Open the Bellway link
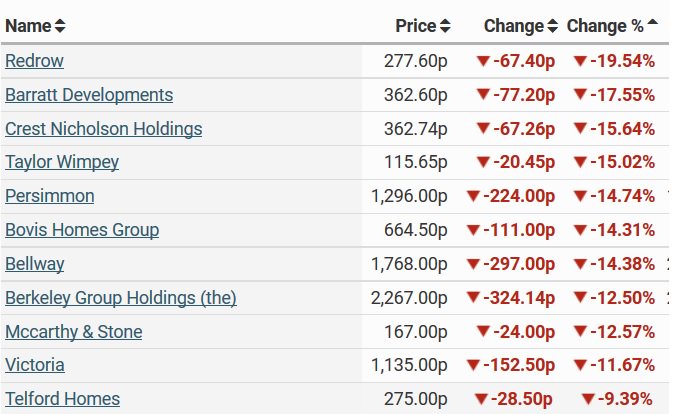676x414 pixels. coord(34,264)
